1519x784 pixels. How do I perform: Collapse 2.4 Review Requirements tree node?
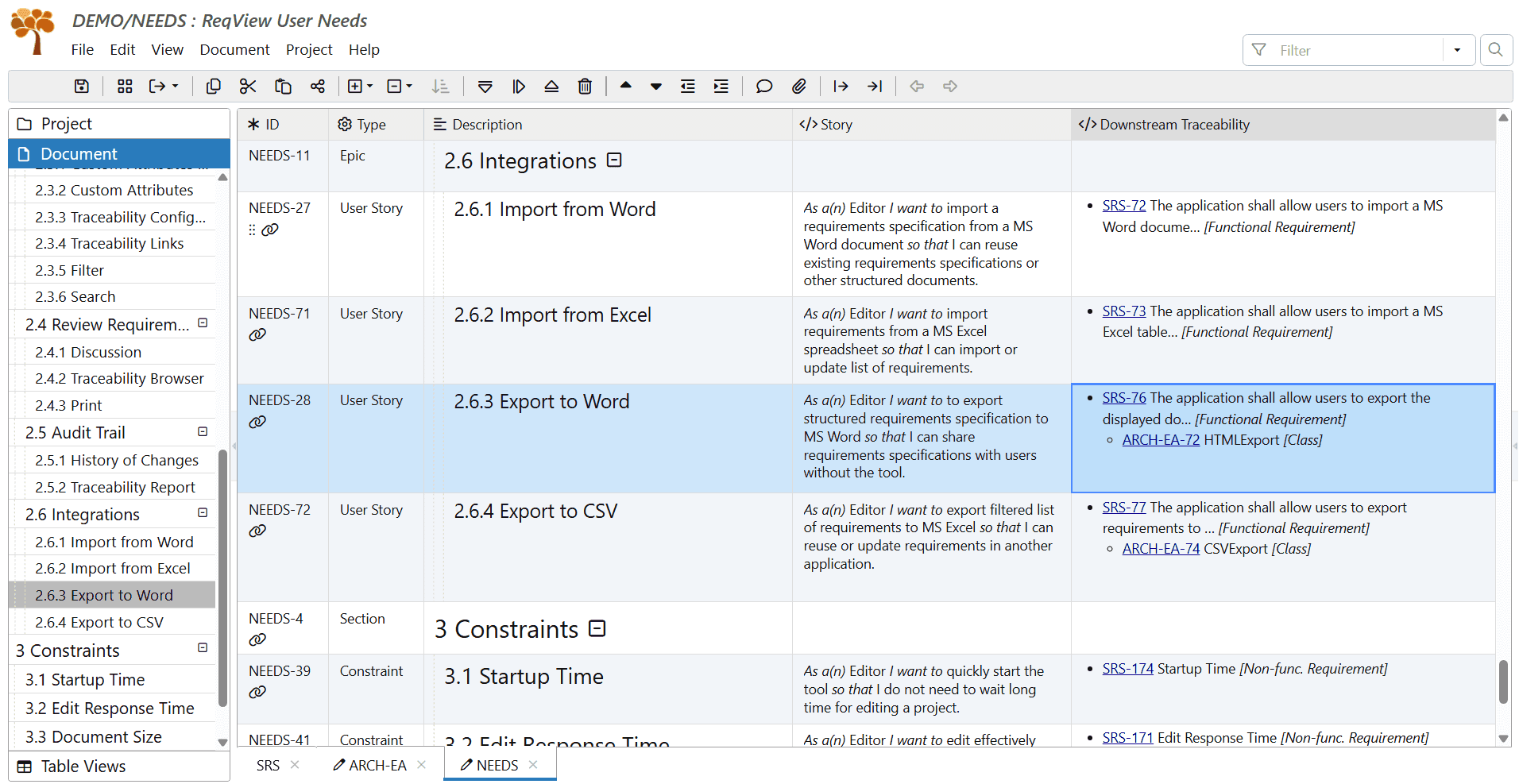click(x=203, y=323)
